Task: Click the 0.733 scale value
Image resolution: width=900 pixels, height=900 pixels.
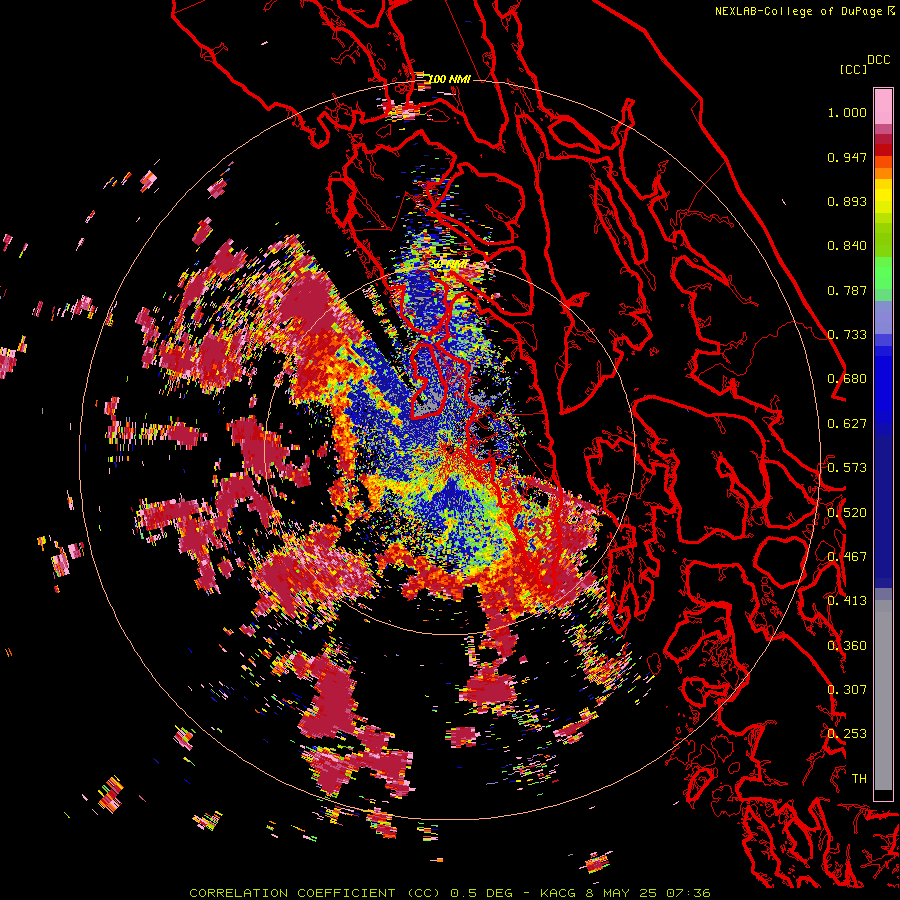Action: [847, 335]
